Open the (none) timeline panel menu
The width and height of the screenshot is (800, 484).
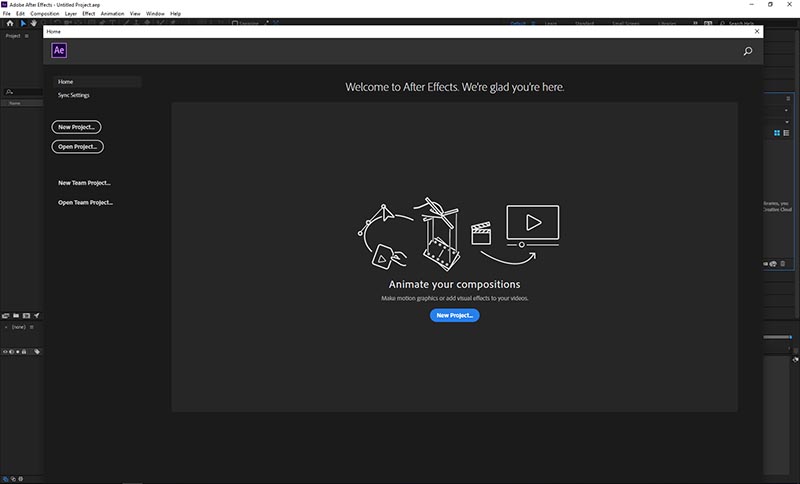[x=32, y=327]
